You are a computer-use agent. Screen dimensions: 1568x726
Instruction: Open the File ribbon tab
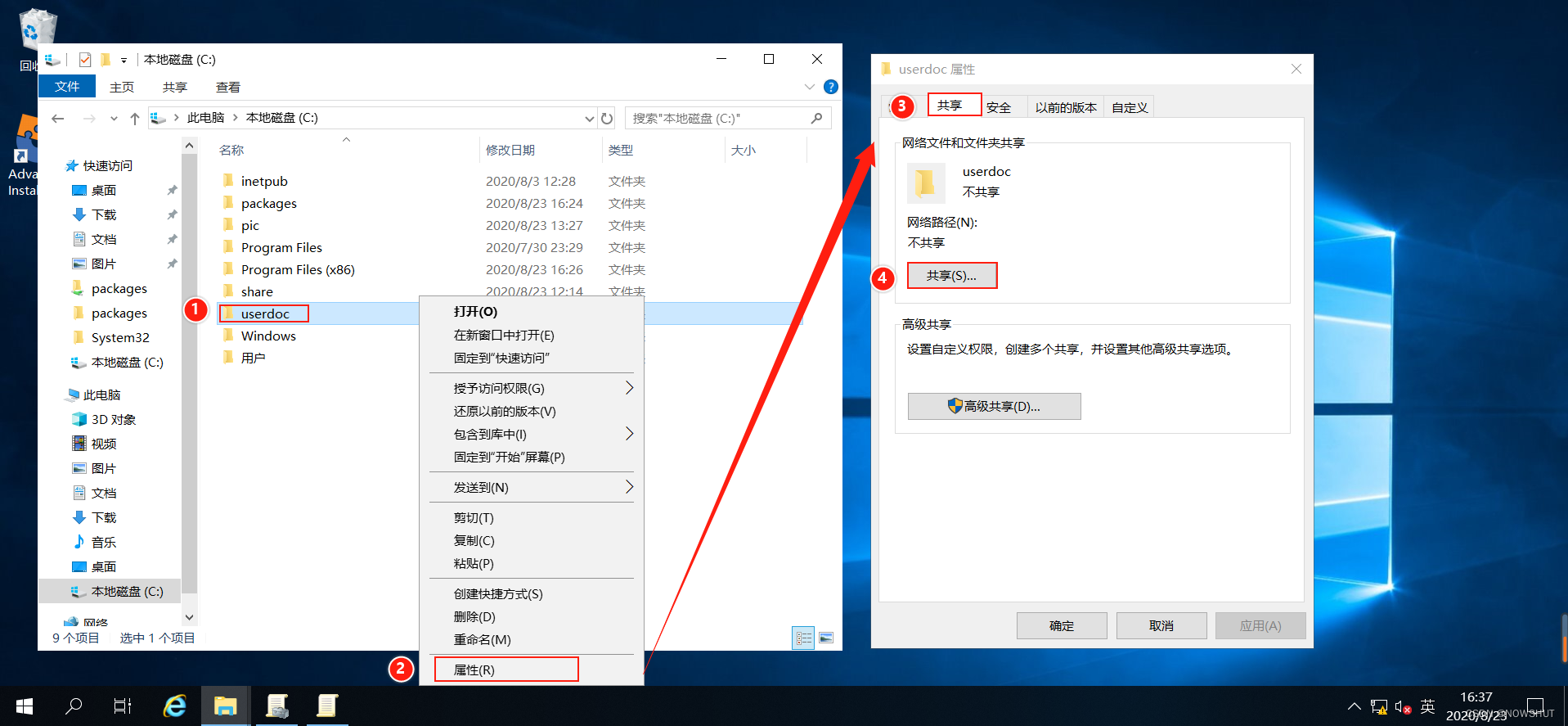67,87
